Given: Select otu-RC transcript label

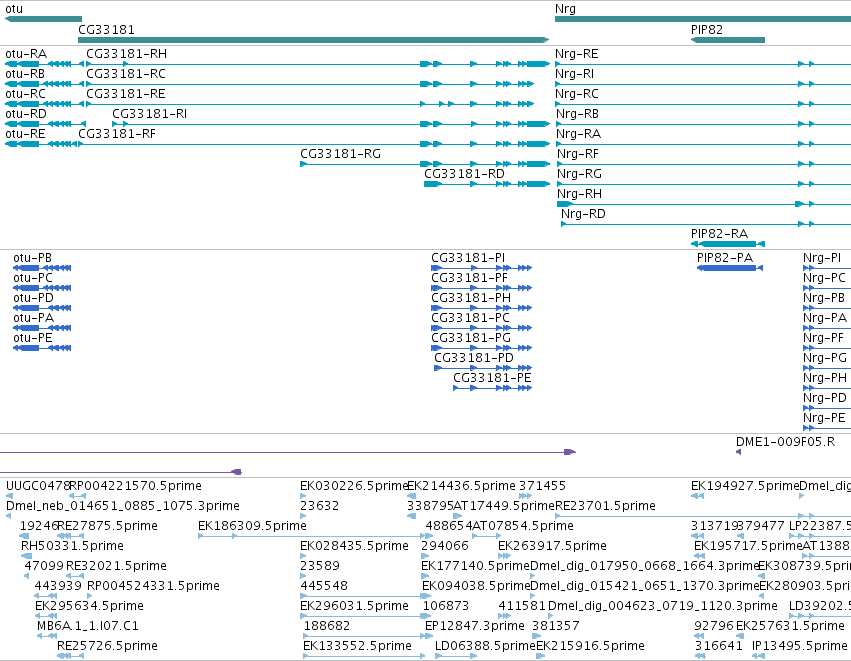Looking at the screenshot, I should click(26, 94).
